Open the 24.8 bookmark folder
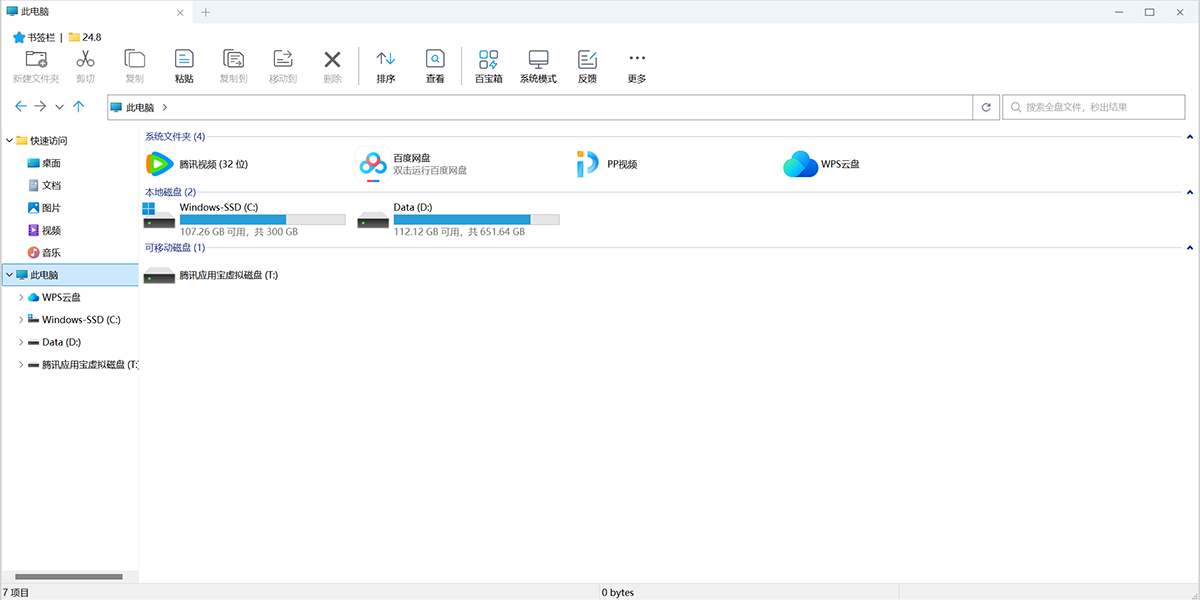This screenshot has height=600, width=1200. (x=85, y=37)
